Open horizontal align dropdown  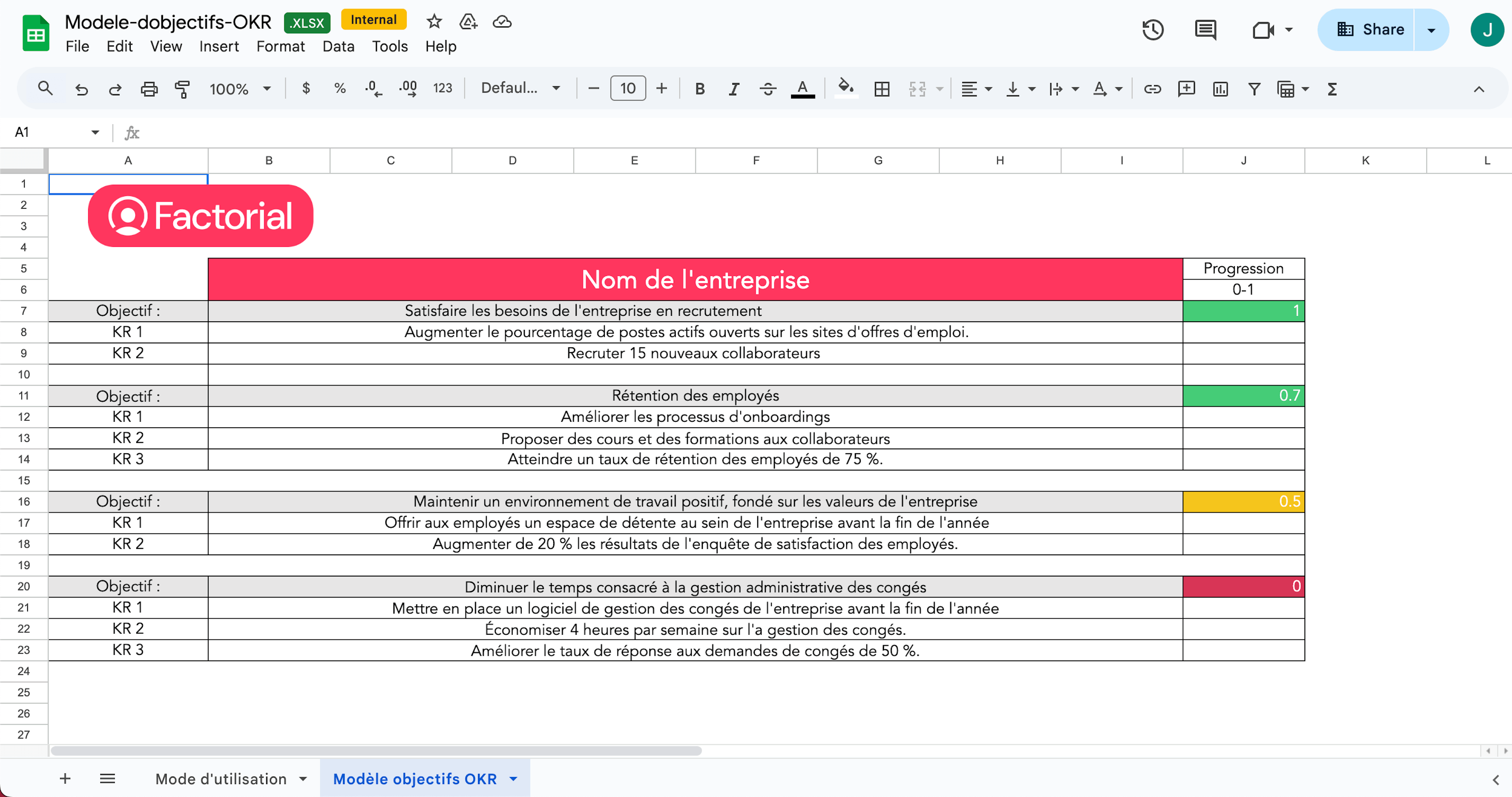pyautogui.click(x=976, y=89)
